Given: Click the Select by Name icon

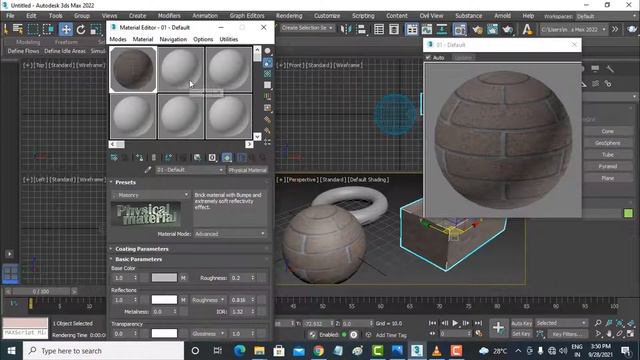Looking at the screenshot, I should click(18, 29).
